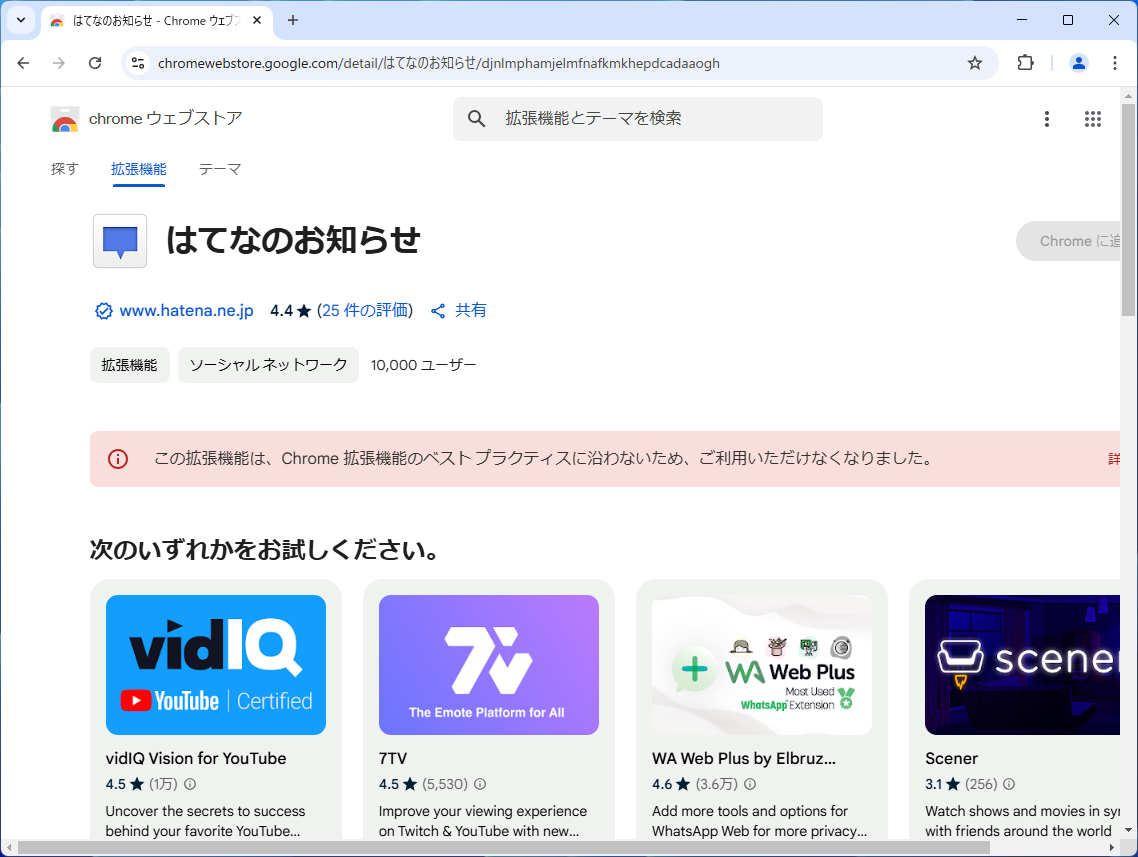Open the www.hatena.ne.jp publisher link

coord(185,310)
